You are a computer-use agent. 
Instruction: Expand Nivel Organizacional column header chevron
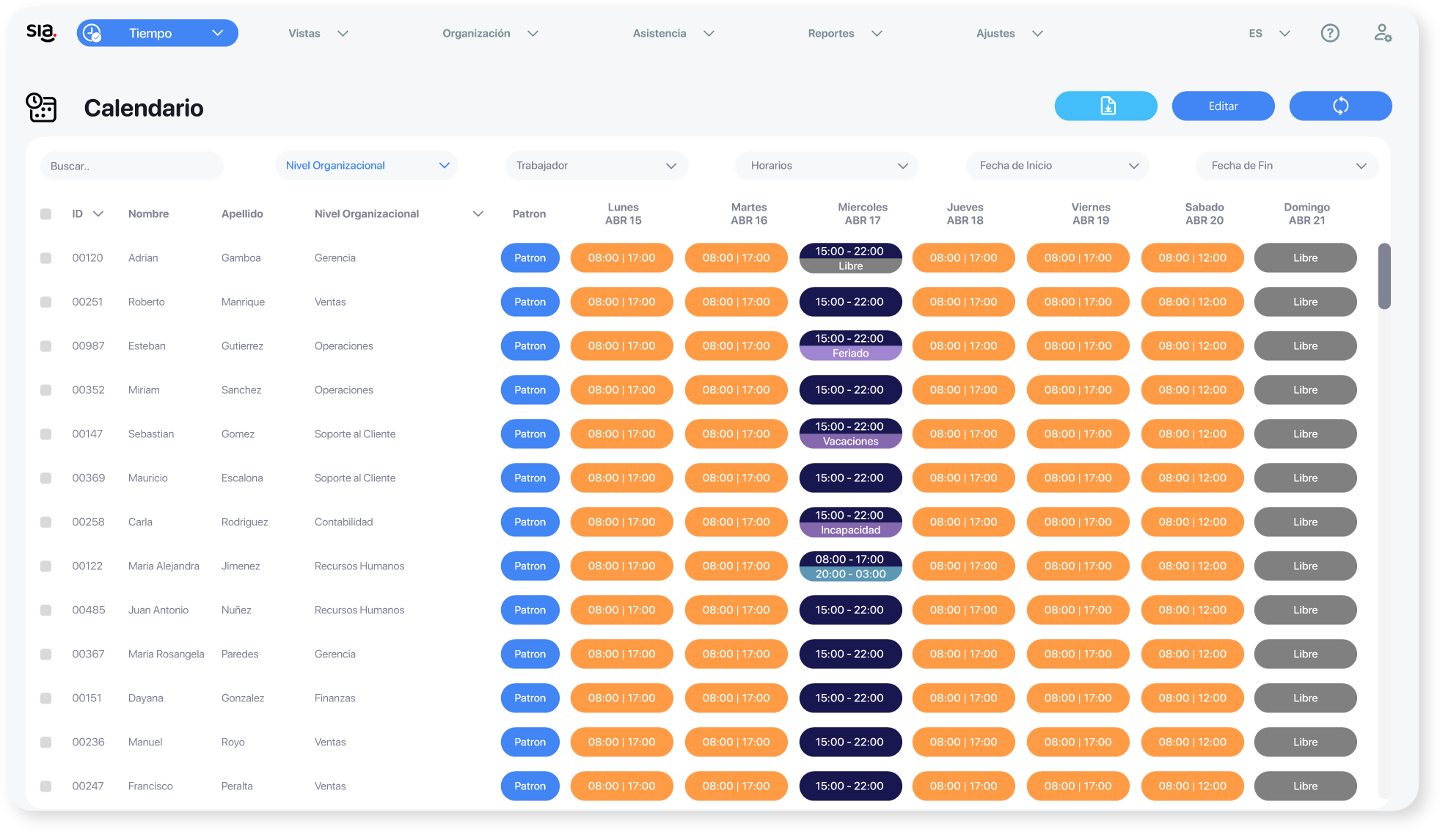478,214
